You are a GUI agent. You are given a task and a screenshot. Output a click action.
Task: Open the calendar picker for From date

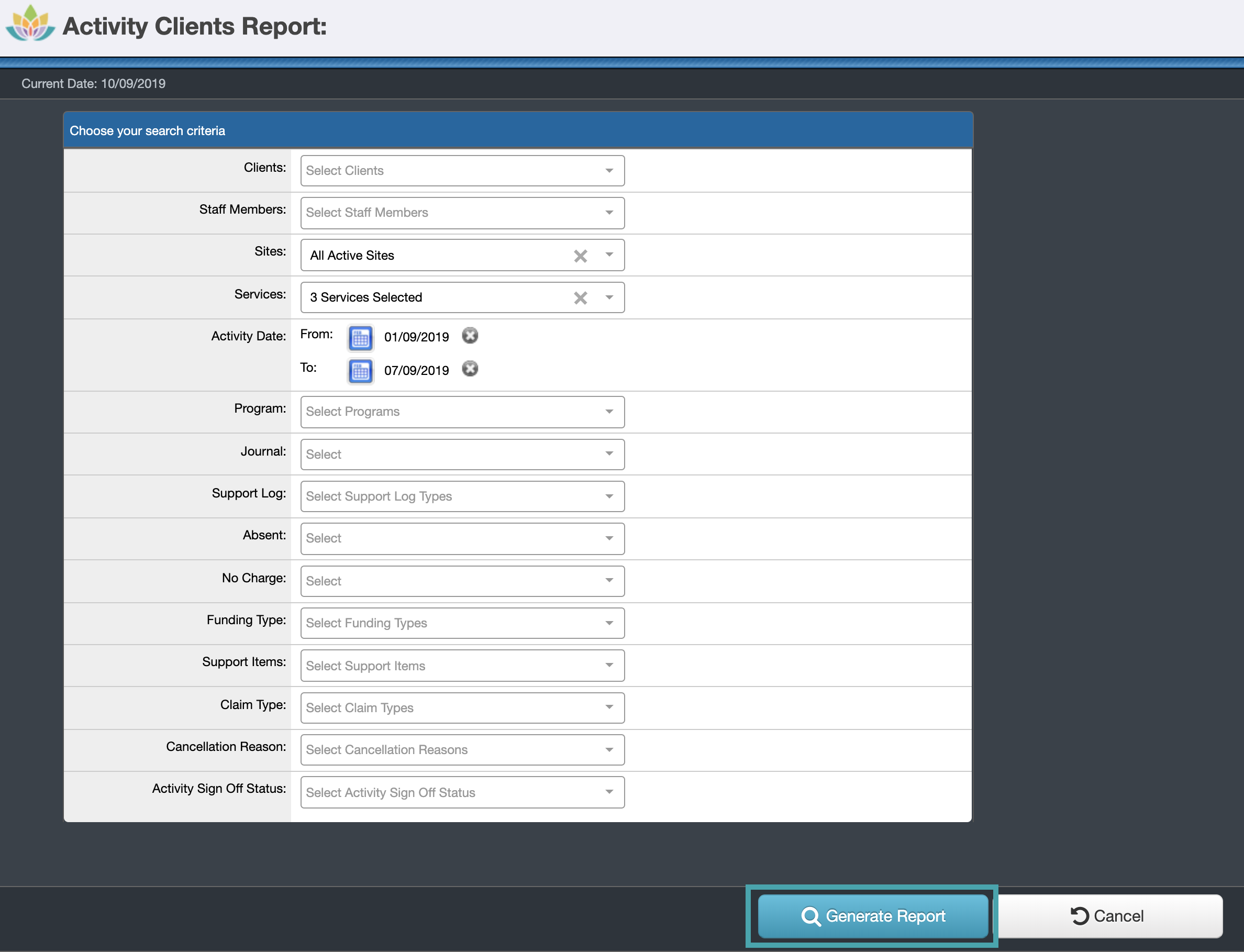point(360,338)
